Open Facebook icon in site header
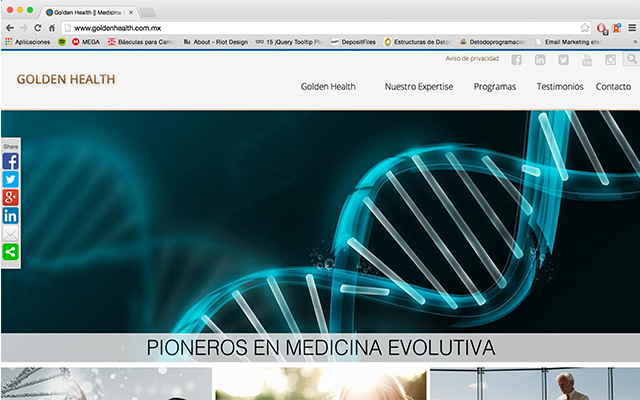Viewport: 640px width, 400px height. (516, 60)
